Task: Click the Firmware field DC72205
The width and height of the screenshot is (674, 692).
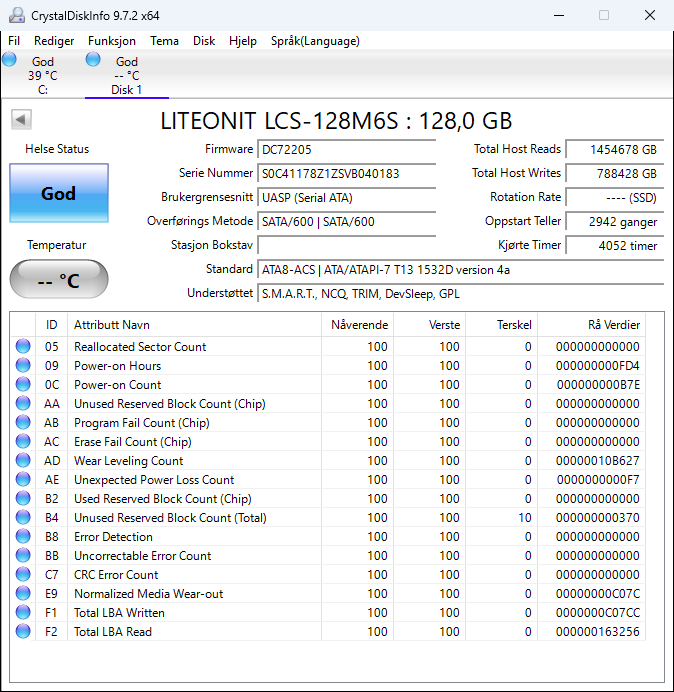Action: tap(346, 150)
